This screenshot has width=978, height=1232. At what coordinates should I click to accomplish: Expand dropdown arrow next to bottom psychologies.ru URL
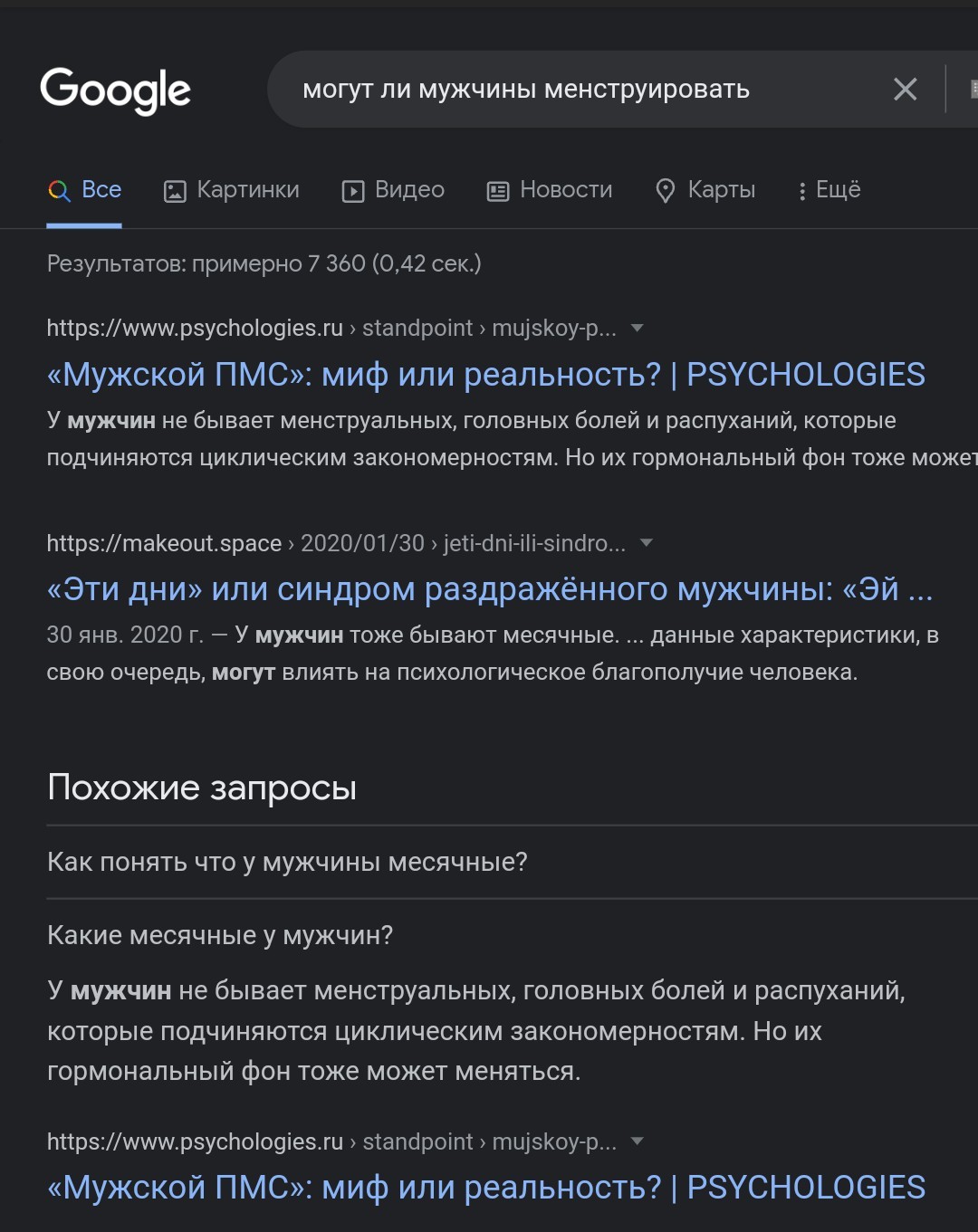tap(637, 1141)
